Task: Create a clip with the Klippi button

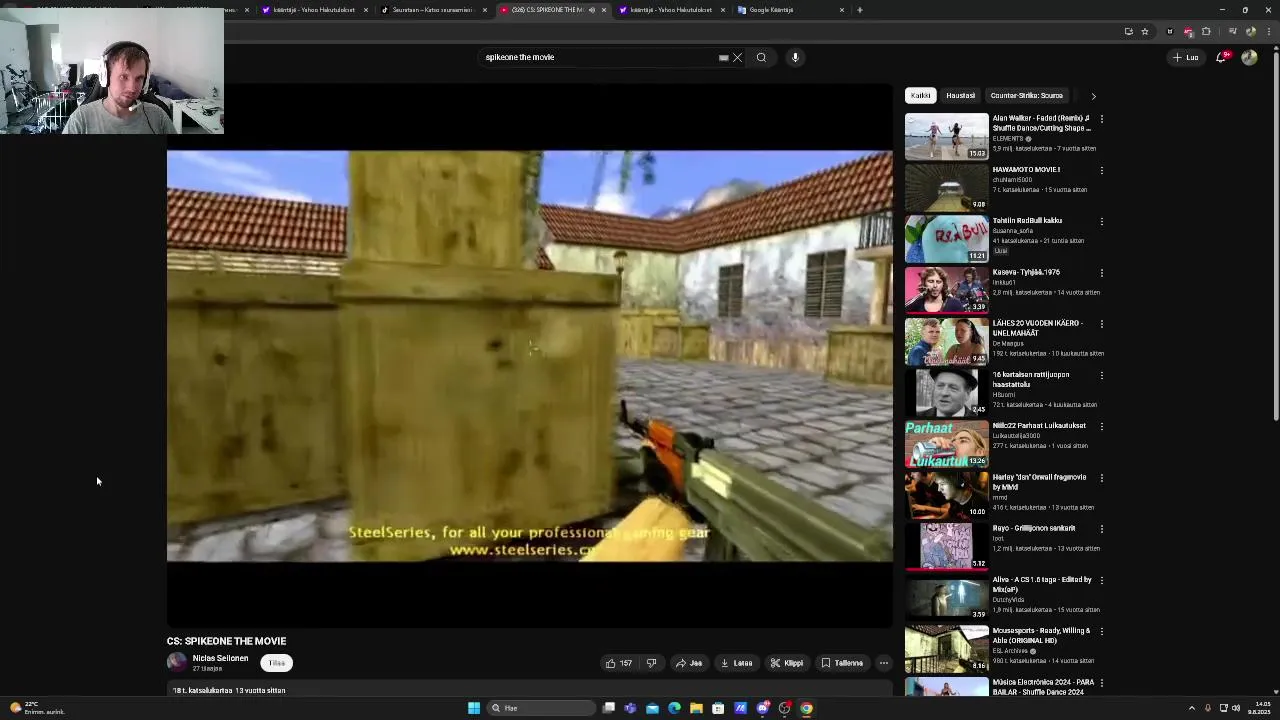Action: [x=786, y=663]
